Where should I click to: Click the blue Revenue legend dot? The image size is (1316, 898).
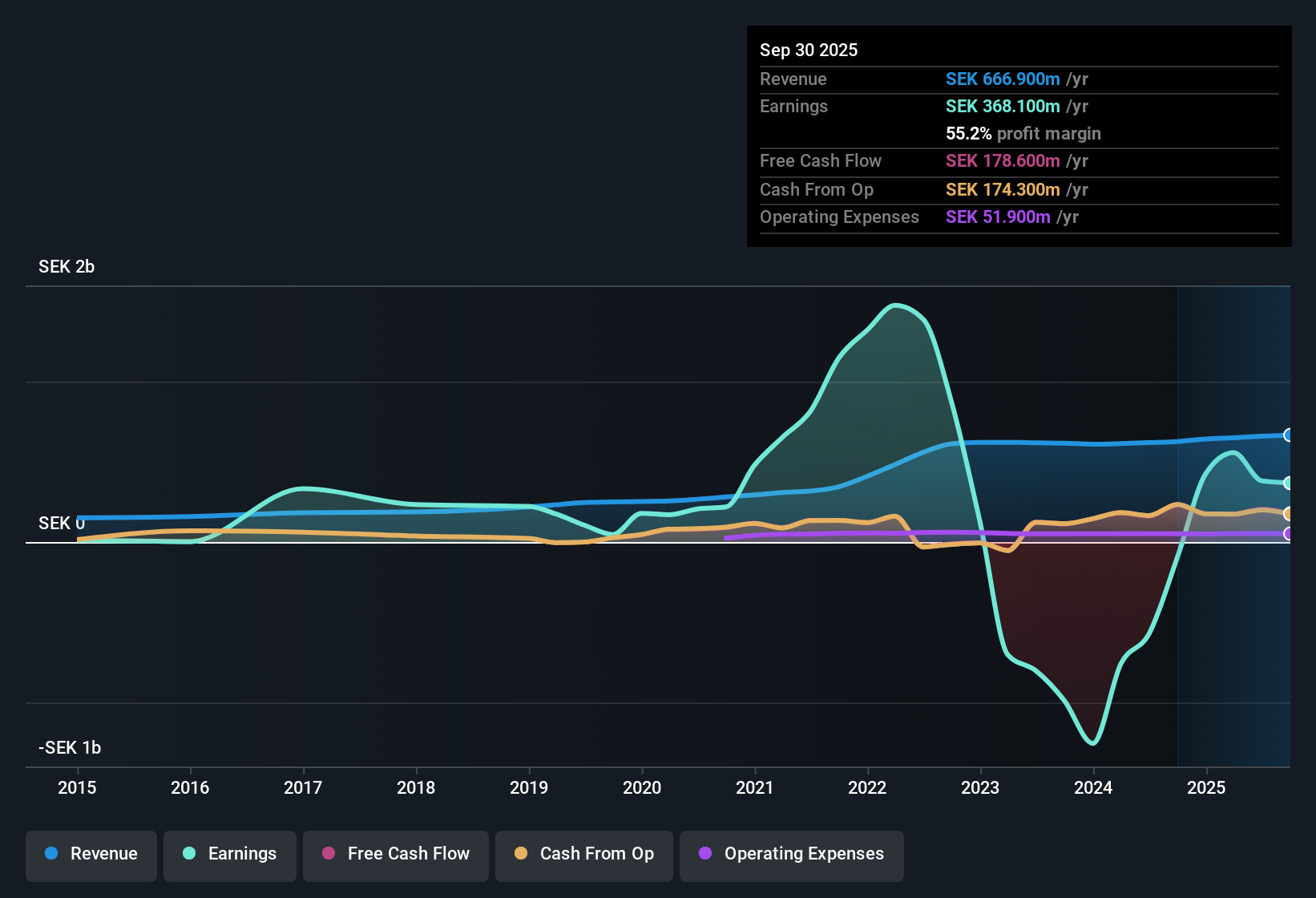(51, 853)
